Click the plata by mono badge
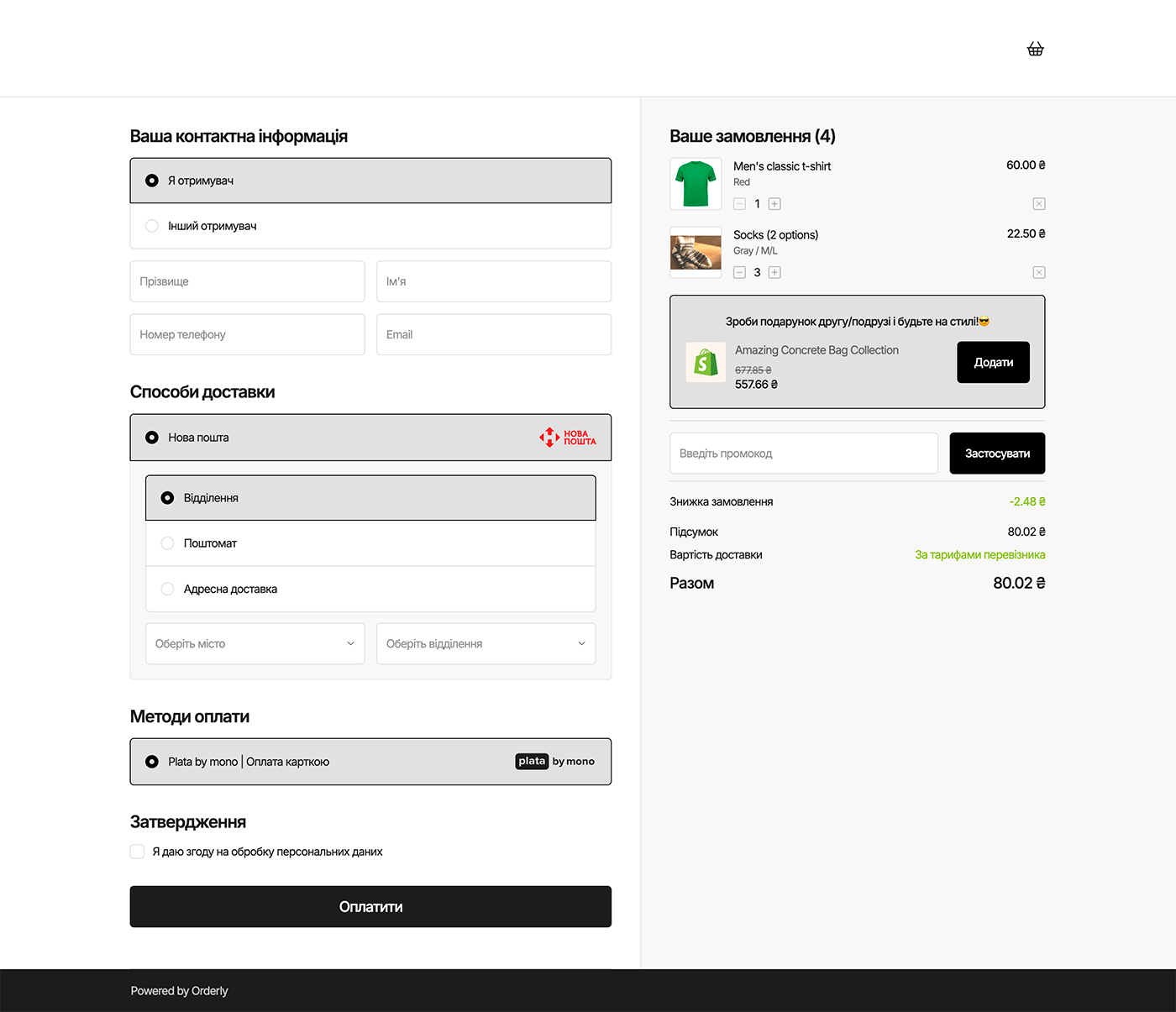Viewport: 1176px width, 1012px height. tap(555, 761)
